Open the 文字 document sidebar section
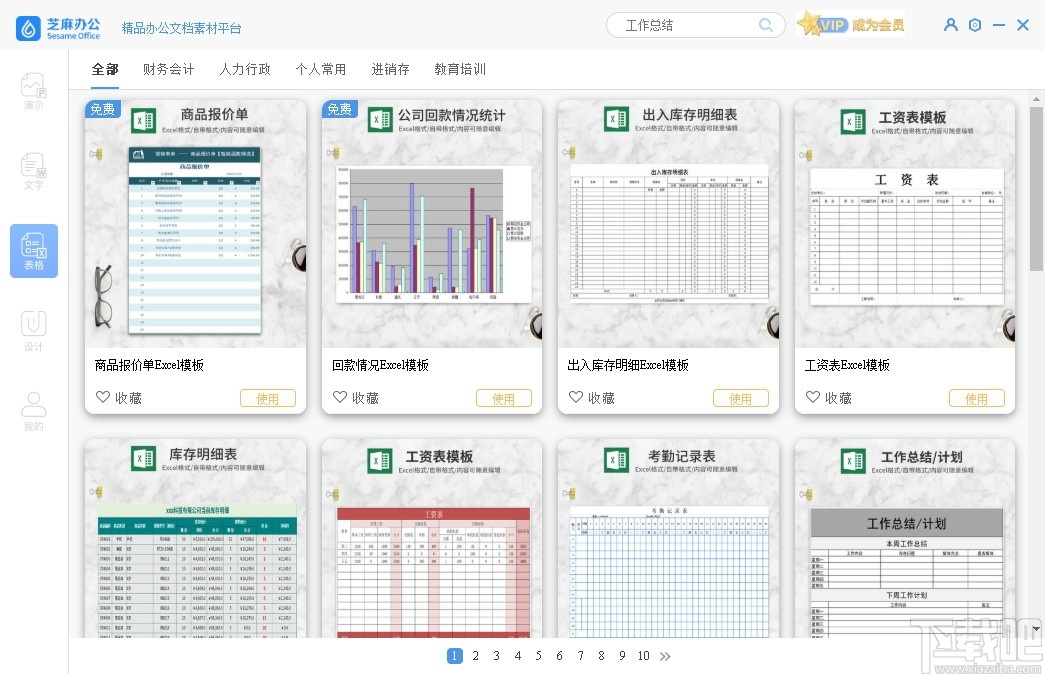This screenshot has height=674, width=1045. (x=34, y=171)
